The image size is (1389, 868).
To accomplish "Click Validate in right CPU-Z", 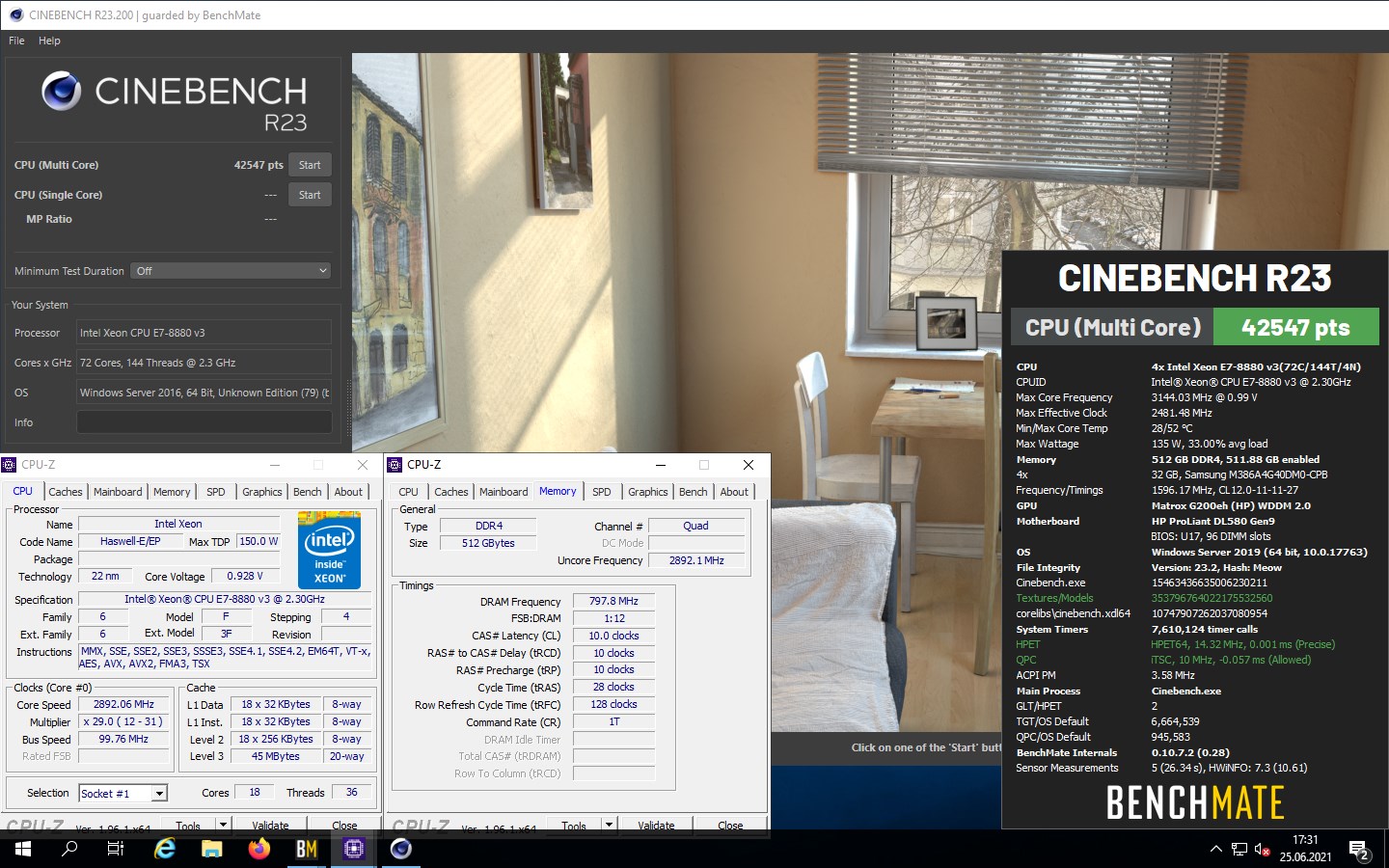I will point(656,826).
